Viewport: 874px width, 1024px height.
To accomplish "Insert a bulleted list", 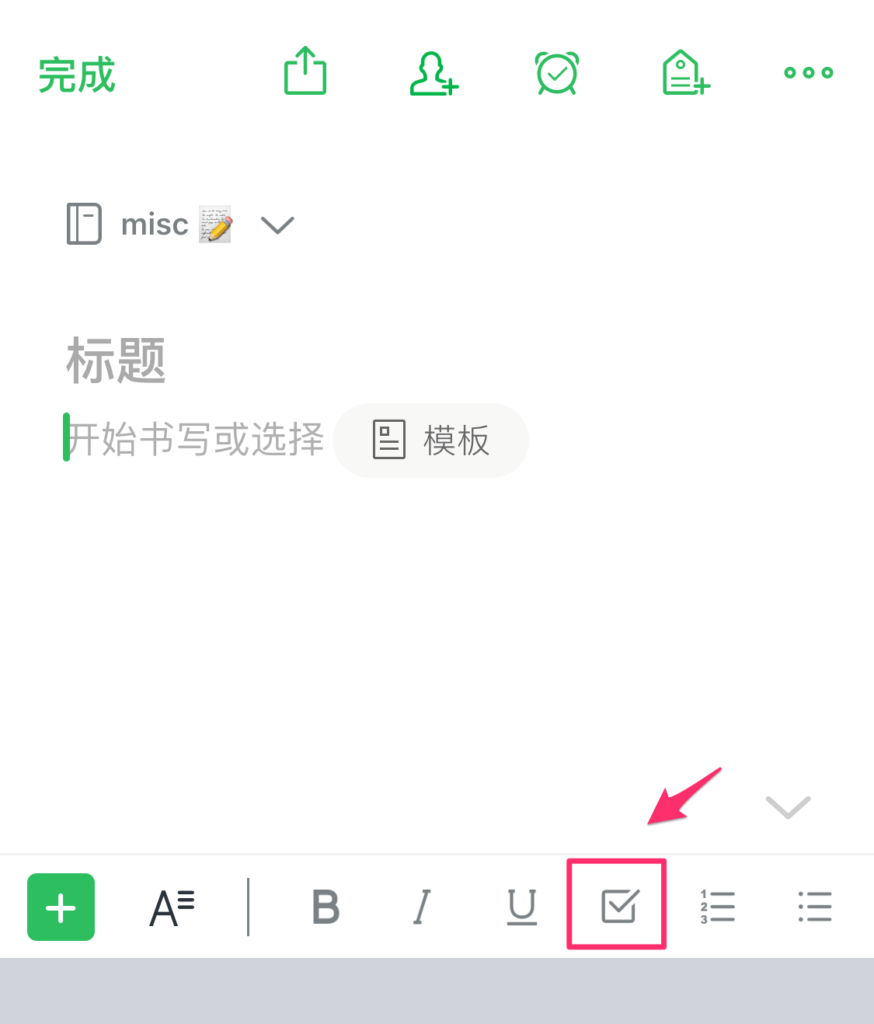I will (815, 906).
